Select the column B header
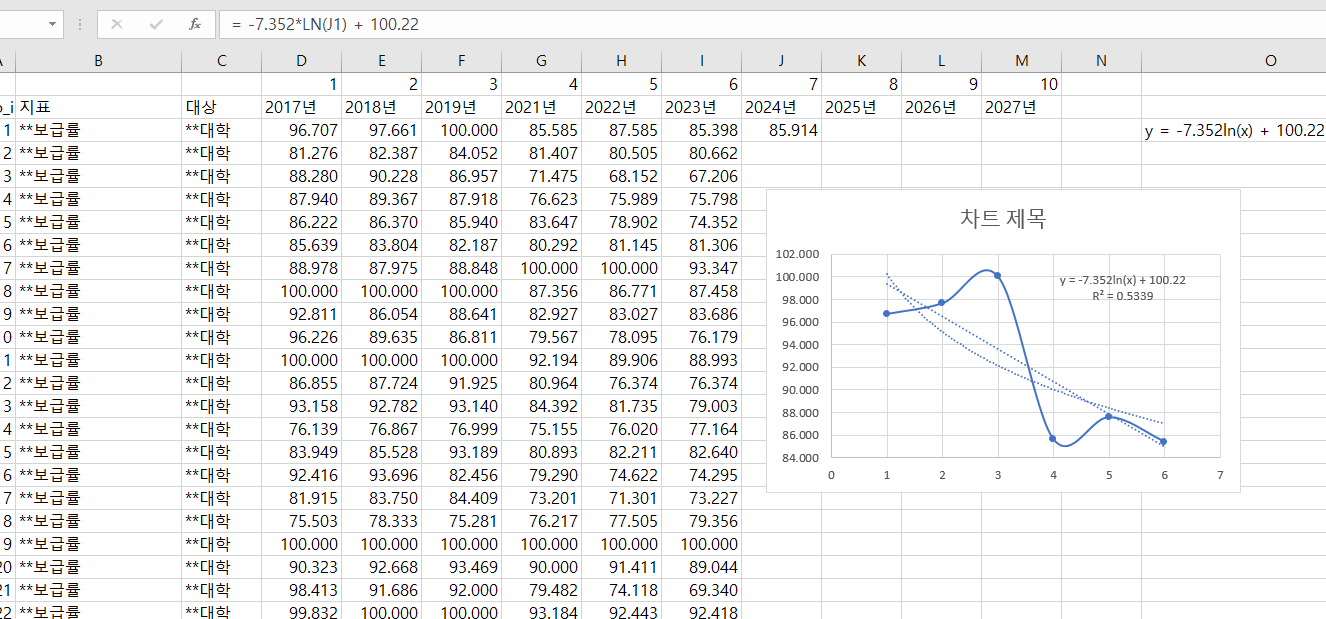The height and width of the screenshot is (619, 1326). [x=98, y=61]
